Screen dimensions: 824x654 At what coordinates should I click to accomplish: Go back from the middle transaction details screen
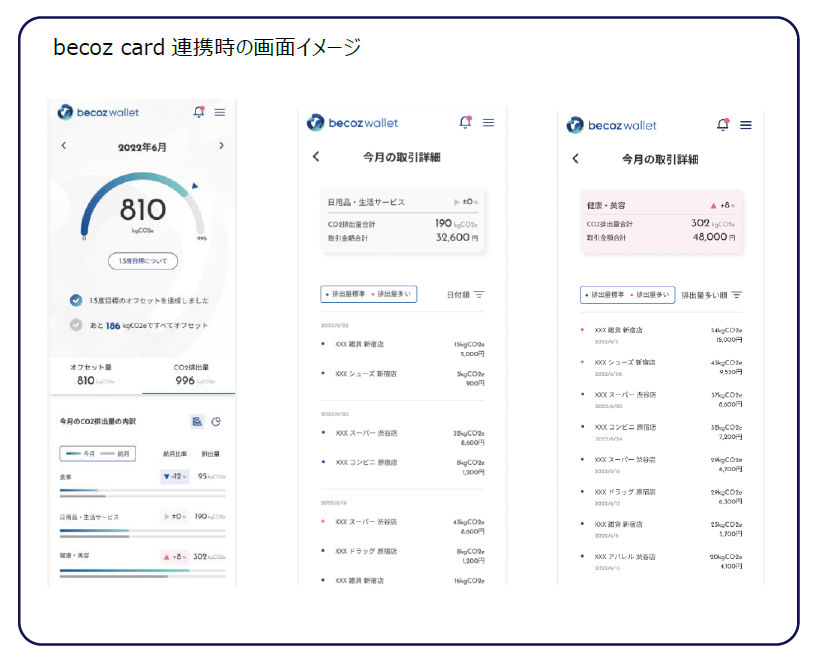(316, 157)
